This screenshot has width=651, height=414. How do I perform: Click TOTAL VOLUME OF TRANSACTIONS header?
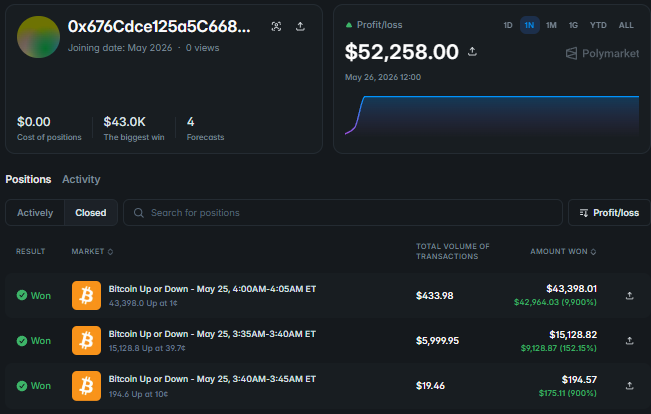pos(453,251)
